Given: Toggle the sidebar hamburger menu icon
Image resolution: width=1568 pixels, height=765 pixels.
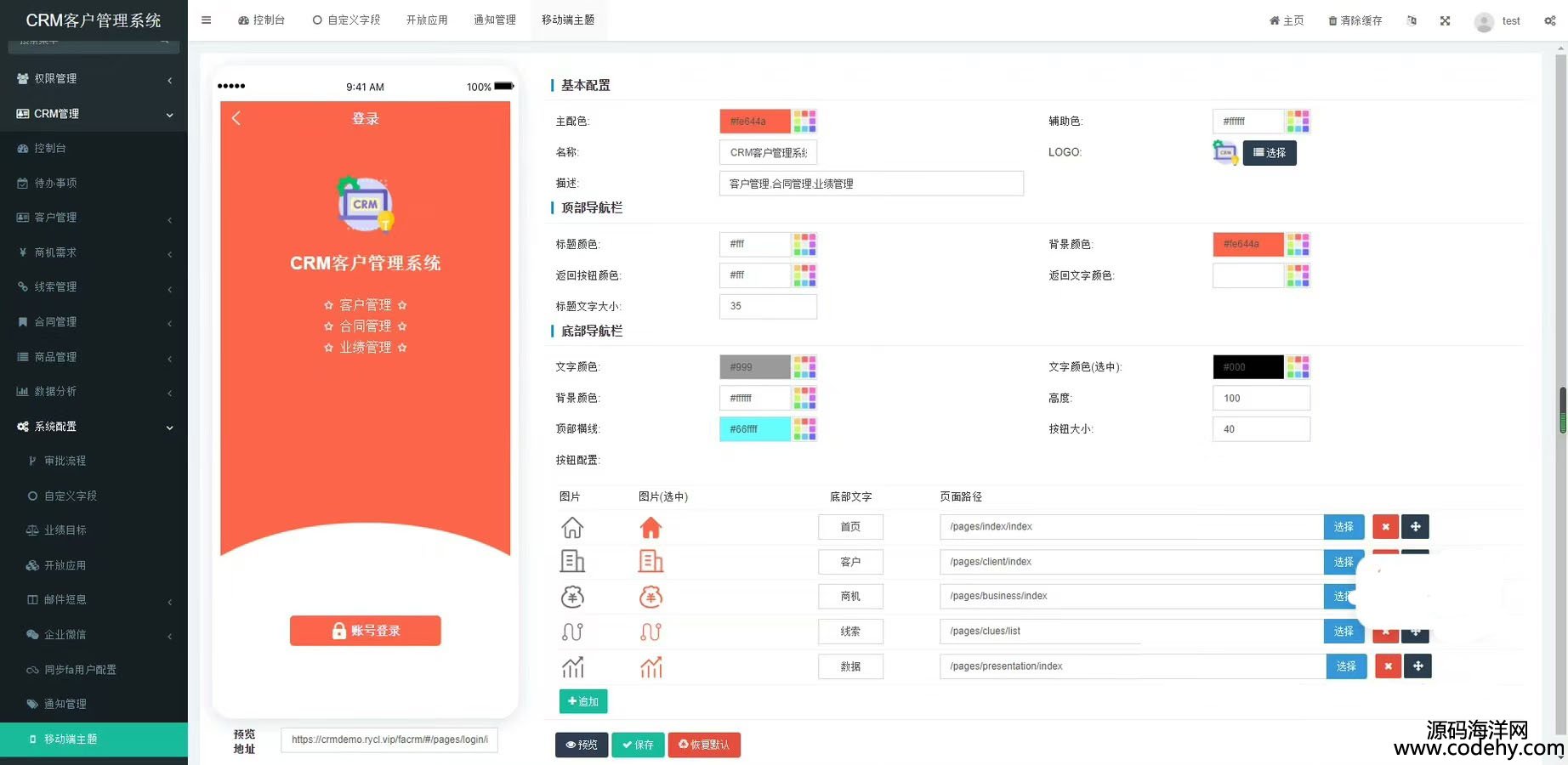Looking at the screenshot, I should [x=206, y=20].
